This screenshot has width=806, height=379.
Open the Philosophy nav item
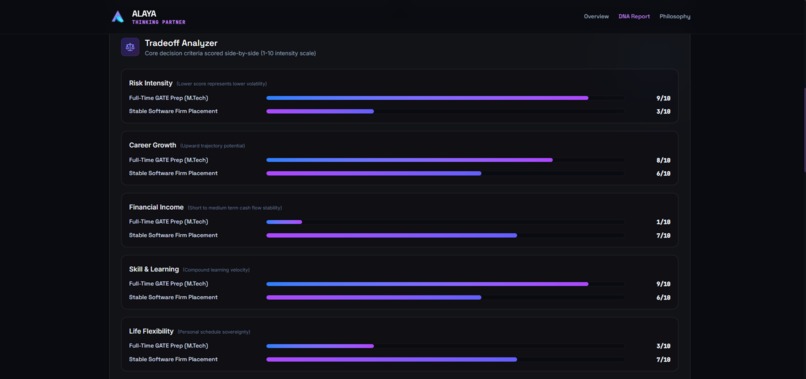pyautogui.click(x=675, y=16)
